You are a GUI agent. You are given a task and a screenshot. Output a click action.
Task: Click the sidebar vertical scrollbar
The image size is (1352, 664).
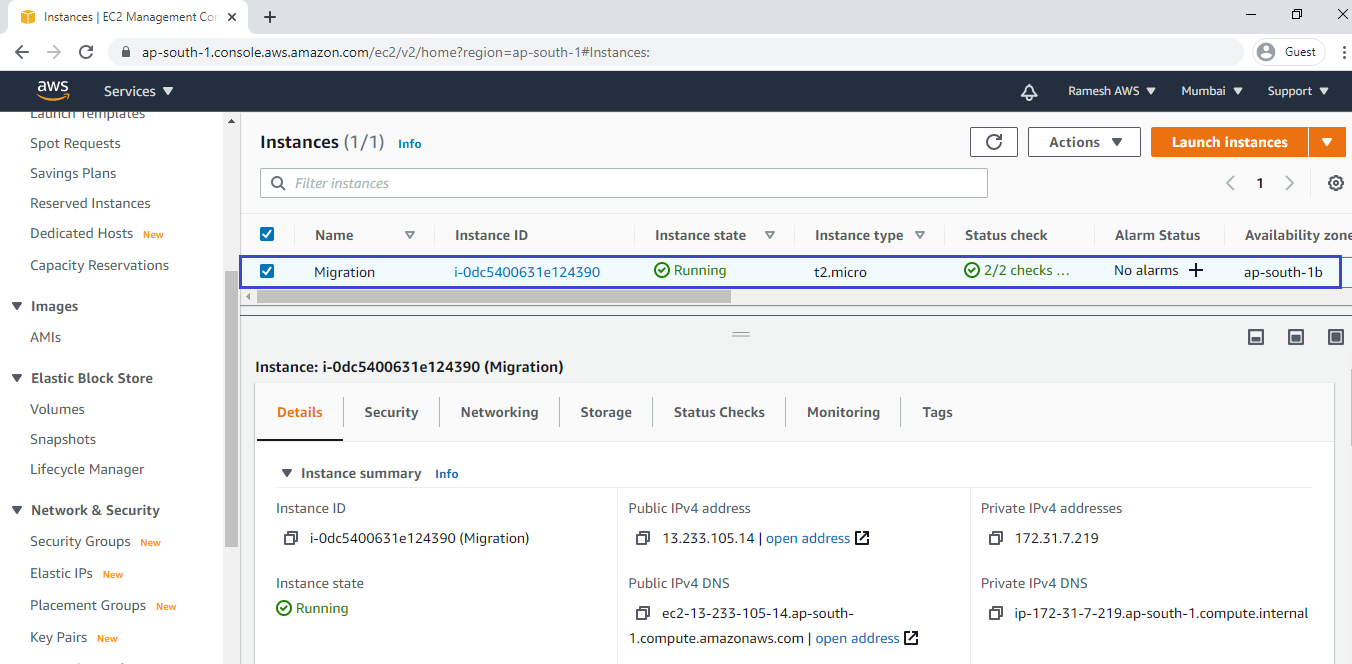(232, 408)
